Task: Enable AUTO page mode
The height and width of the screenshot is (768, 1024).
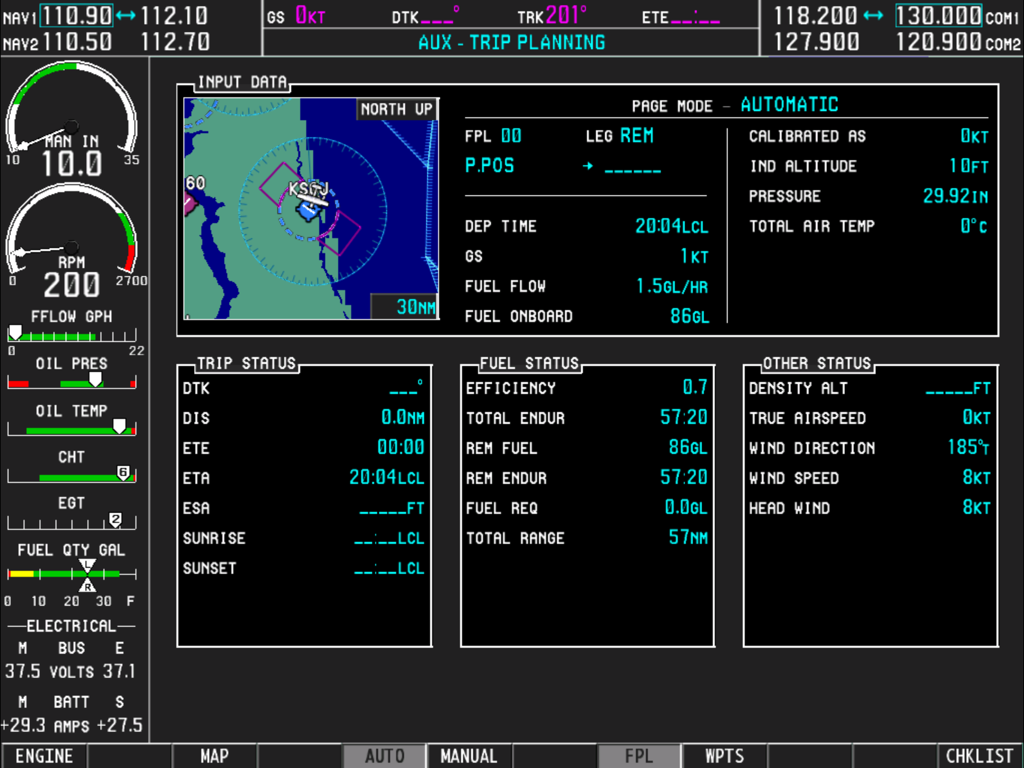Action: point(384,756)
